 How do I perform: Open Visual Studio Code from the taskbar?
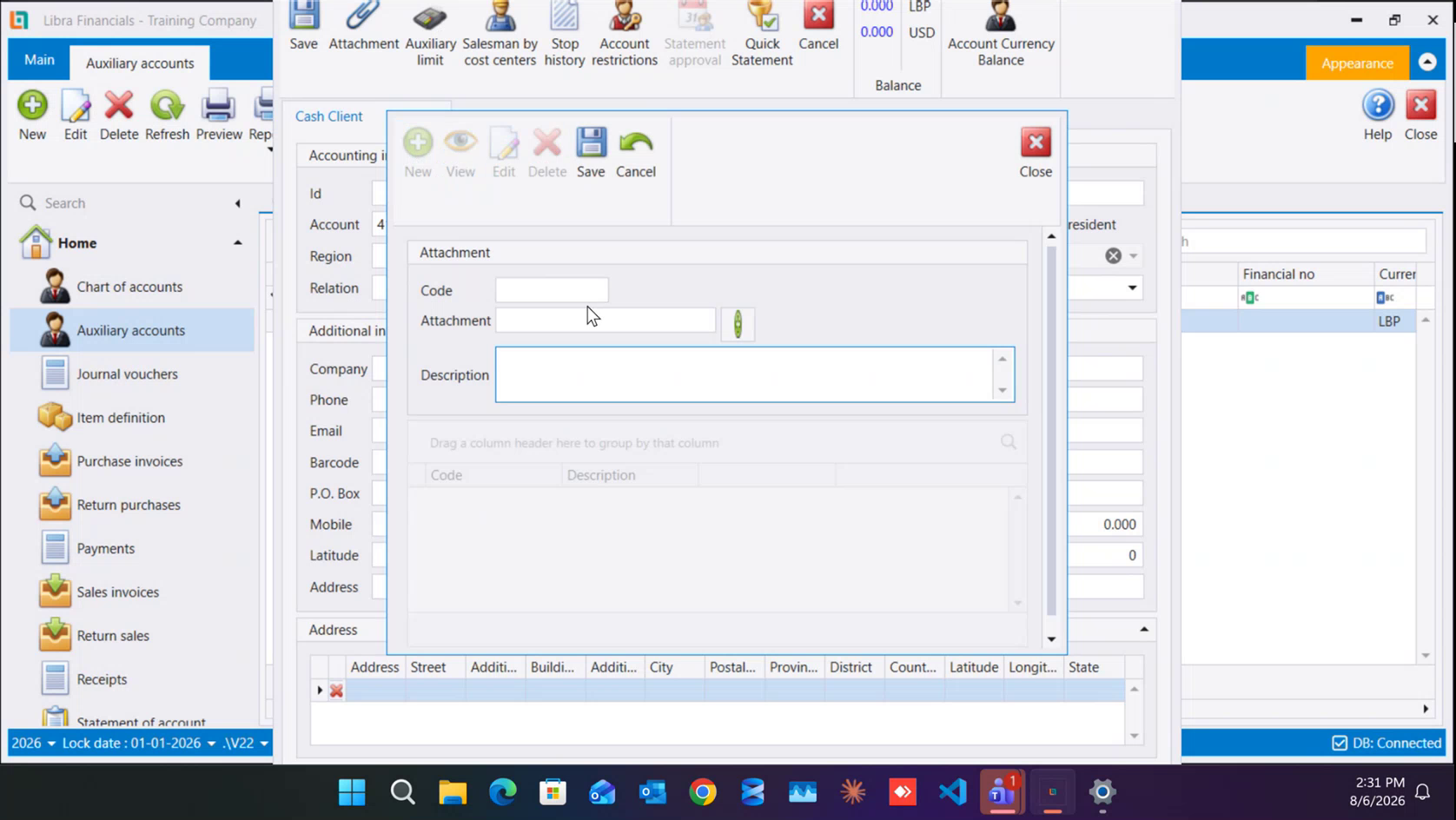tap(952, 791)
